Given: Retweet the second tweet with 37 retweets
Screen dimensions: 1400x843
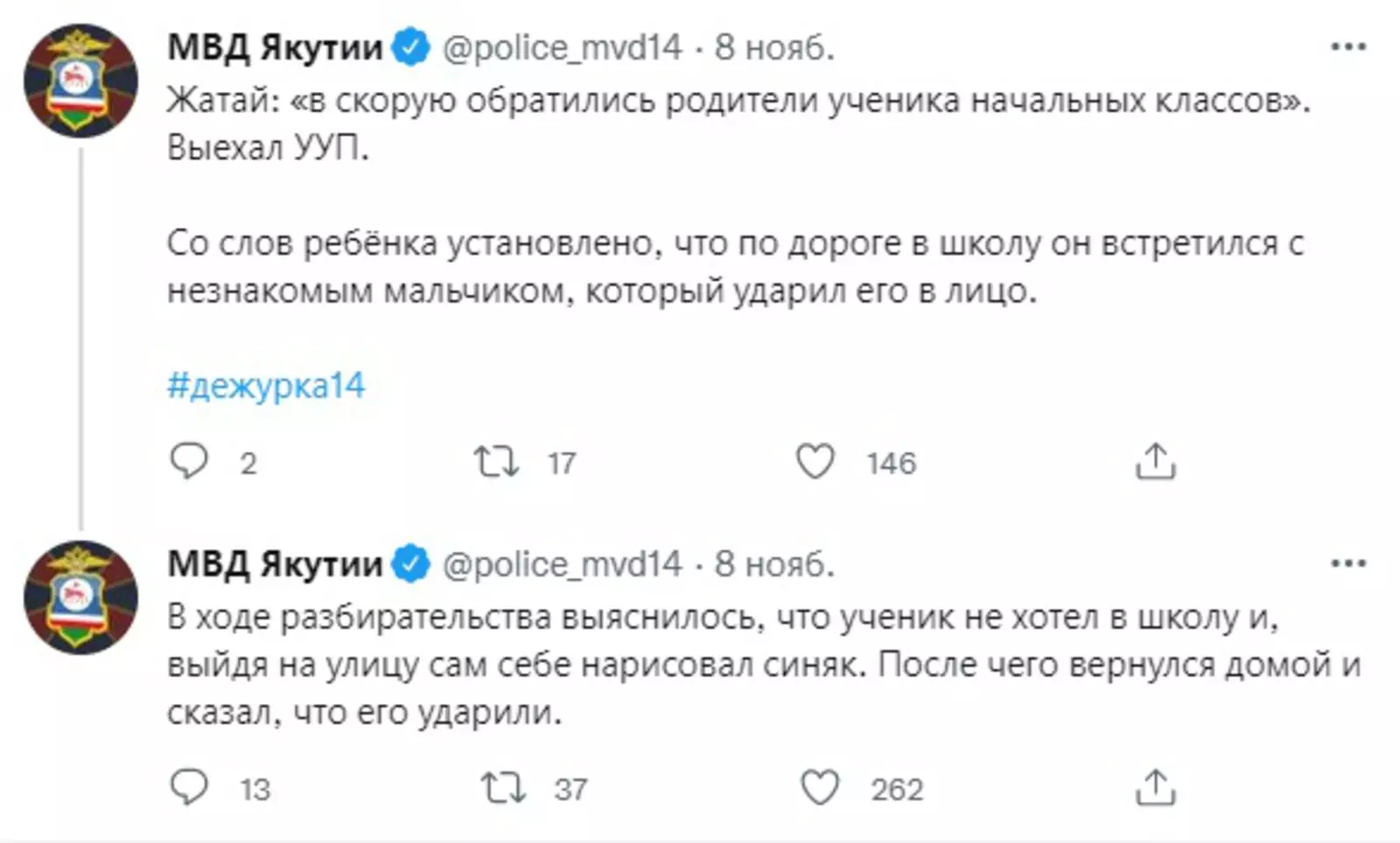Looking at the screenshot, I should (503, 787).
